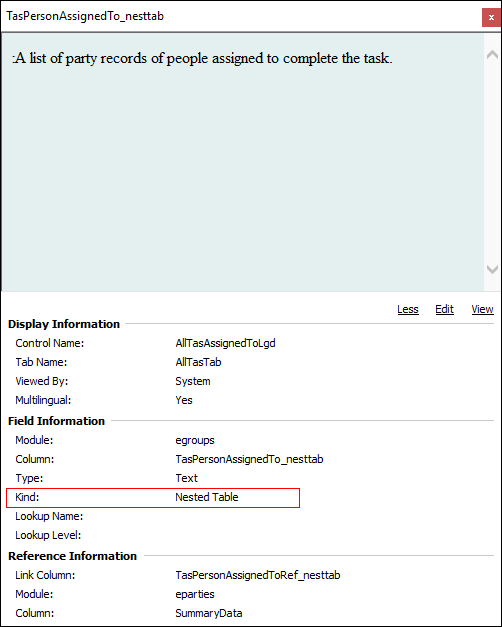Select the SummaryData column value

tap(208, 613)
